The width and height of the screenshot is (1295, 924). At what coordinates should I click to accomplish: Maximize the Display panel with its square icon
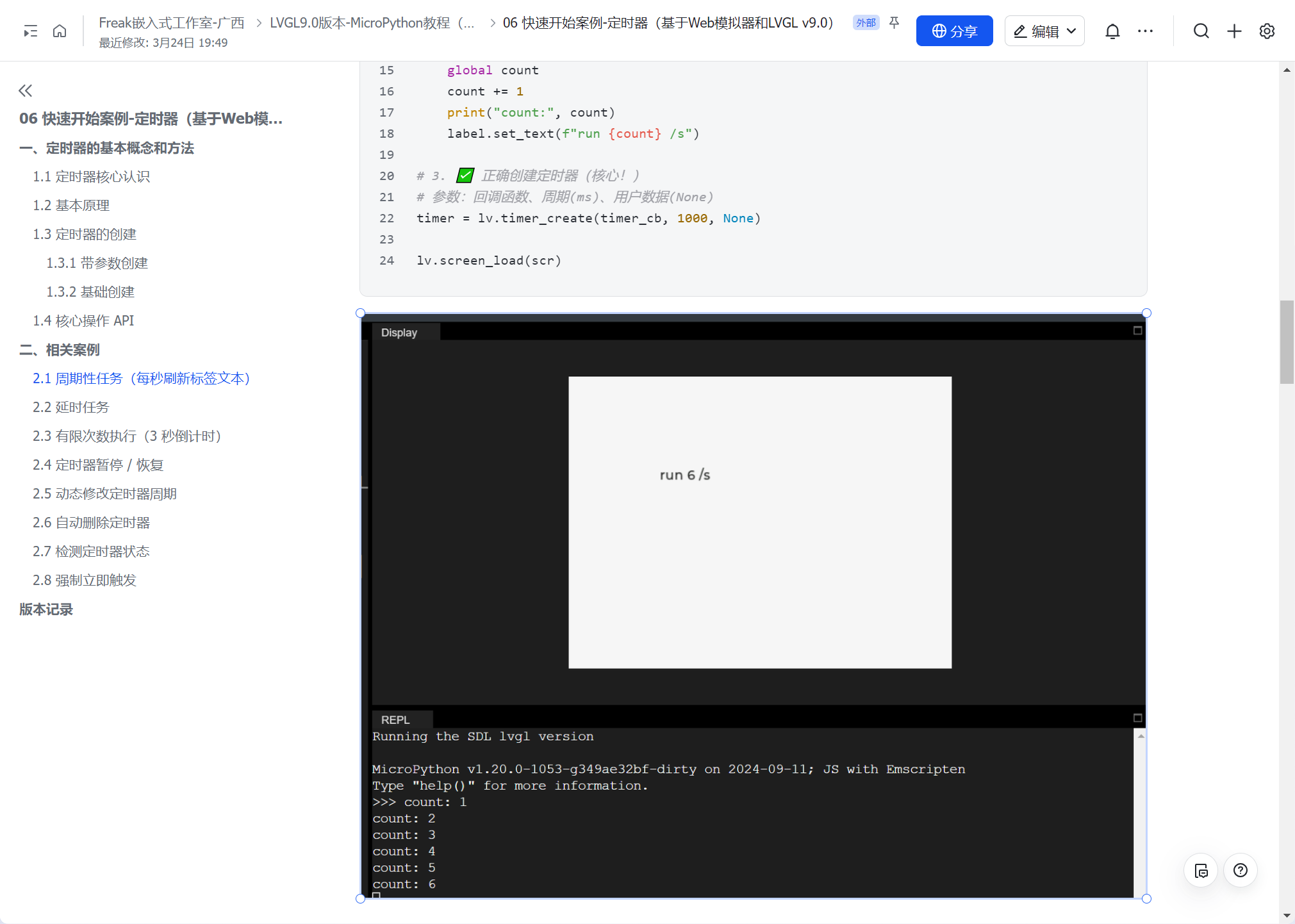(x=1137, y=331)
